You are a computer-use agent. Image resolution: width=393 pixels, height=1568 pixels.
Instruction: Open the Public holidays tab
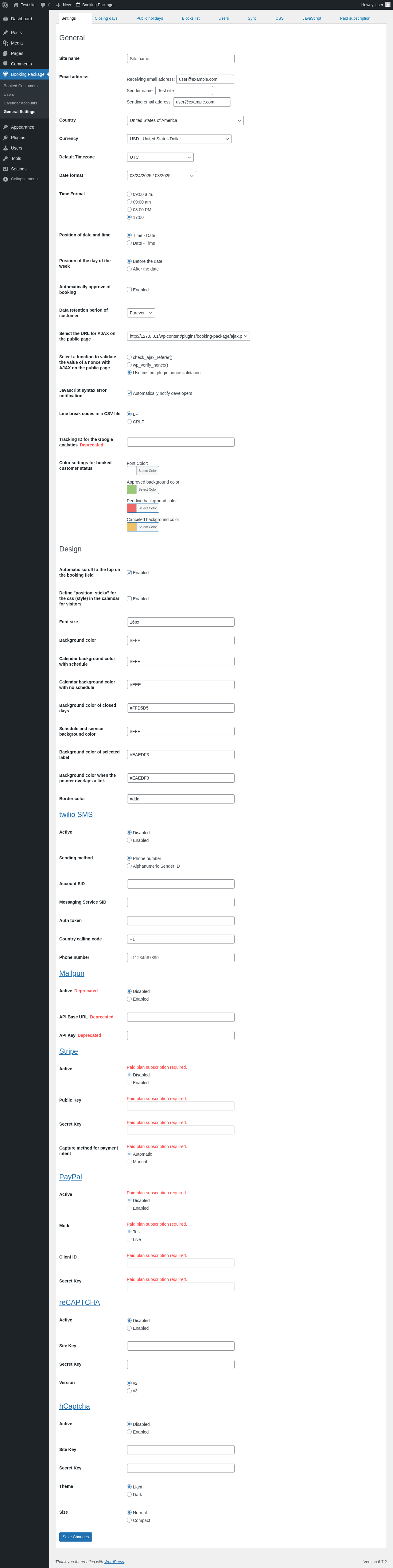point(150,18)
